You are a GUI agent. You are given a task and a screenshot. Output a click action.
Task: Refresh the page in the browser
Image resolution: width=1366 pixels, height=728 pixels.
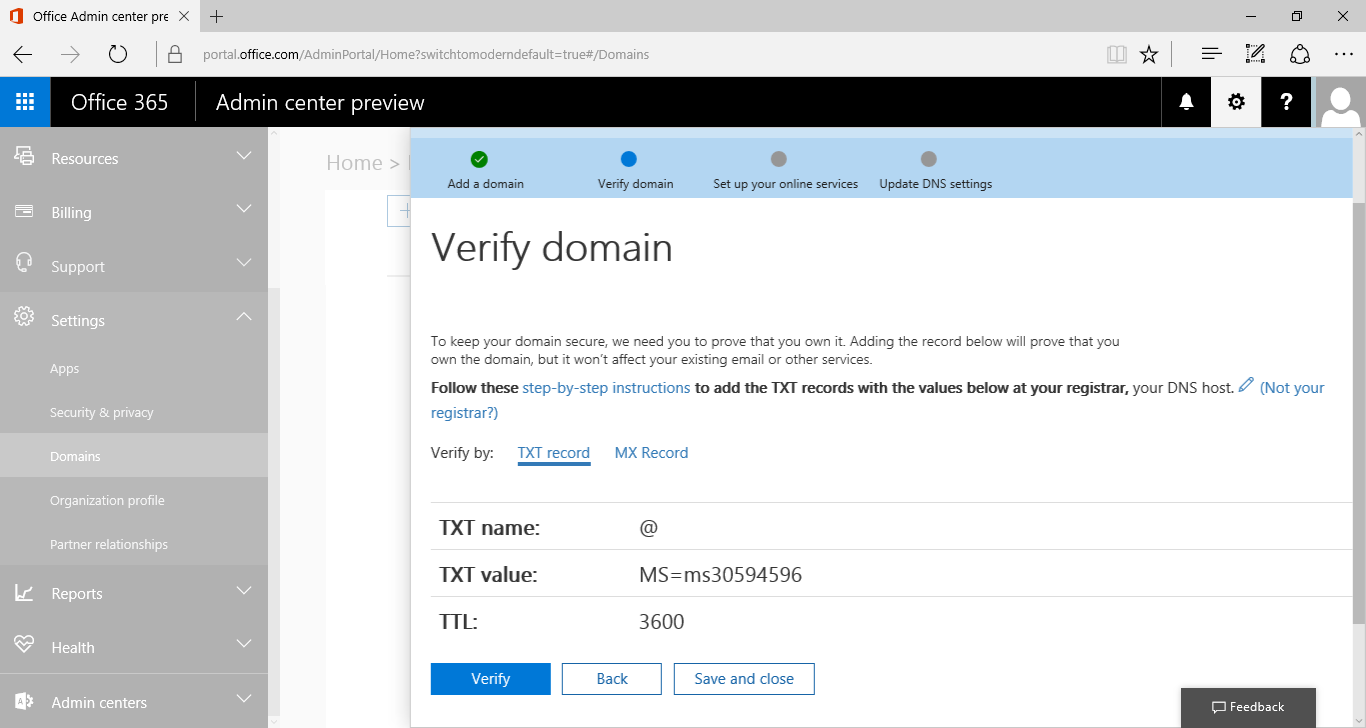118,54
